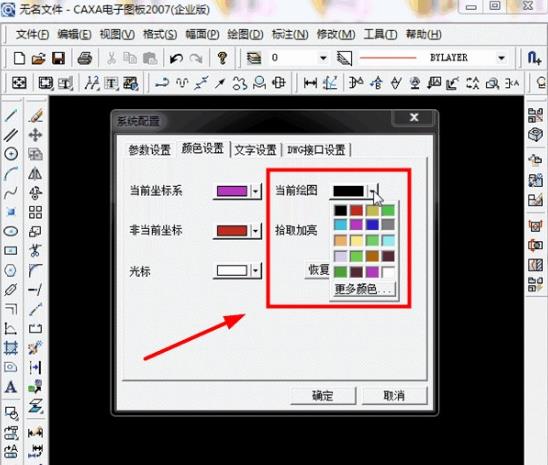Select the Move translate tool
The height and width of the screenshot is (465, 548).
pyautogui.click(x=35, y=135)
